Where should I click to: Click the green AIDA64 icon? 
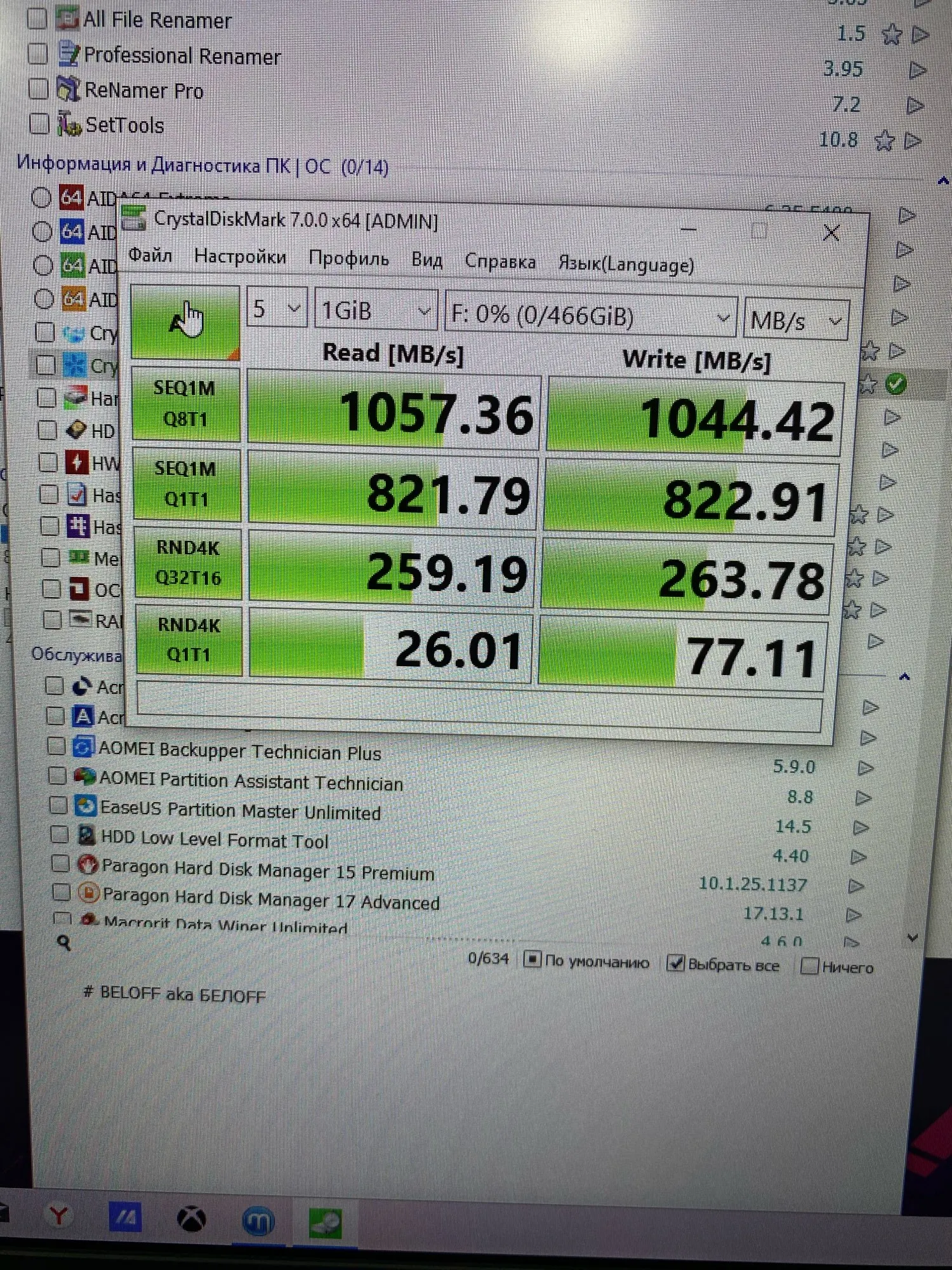pos(72,264)
